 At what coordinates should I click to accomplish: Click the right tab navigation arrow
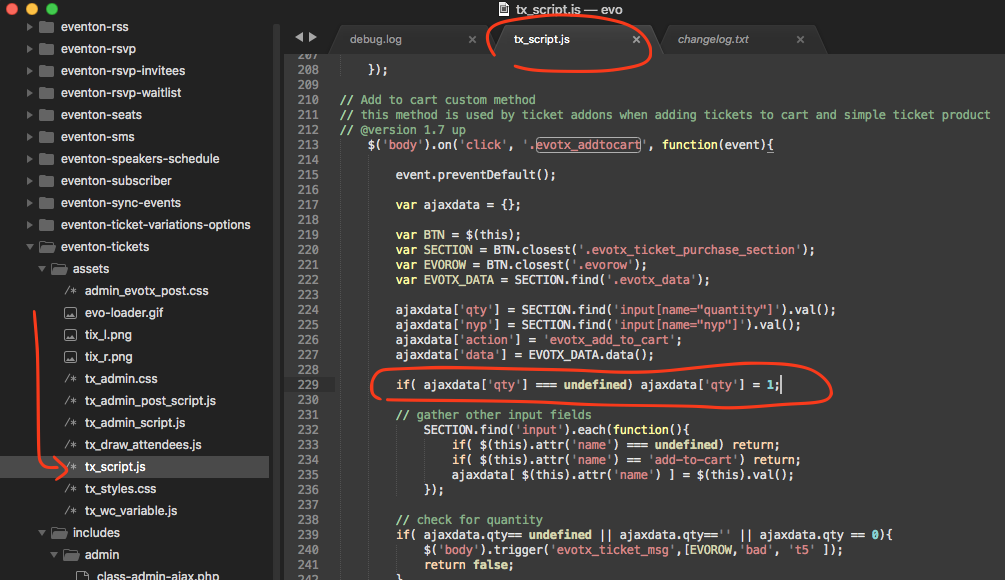(313, 37)
